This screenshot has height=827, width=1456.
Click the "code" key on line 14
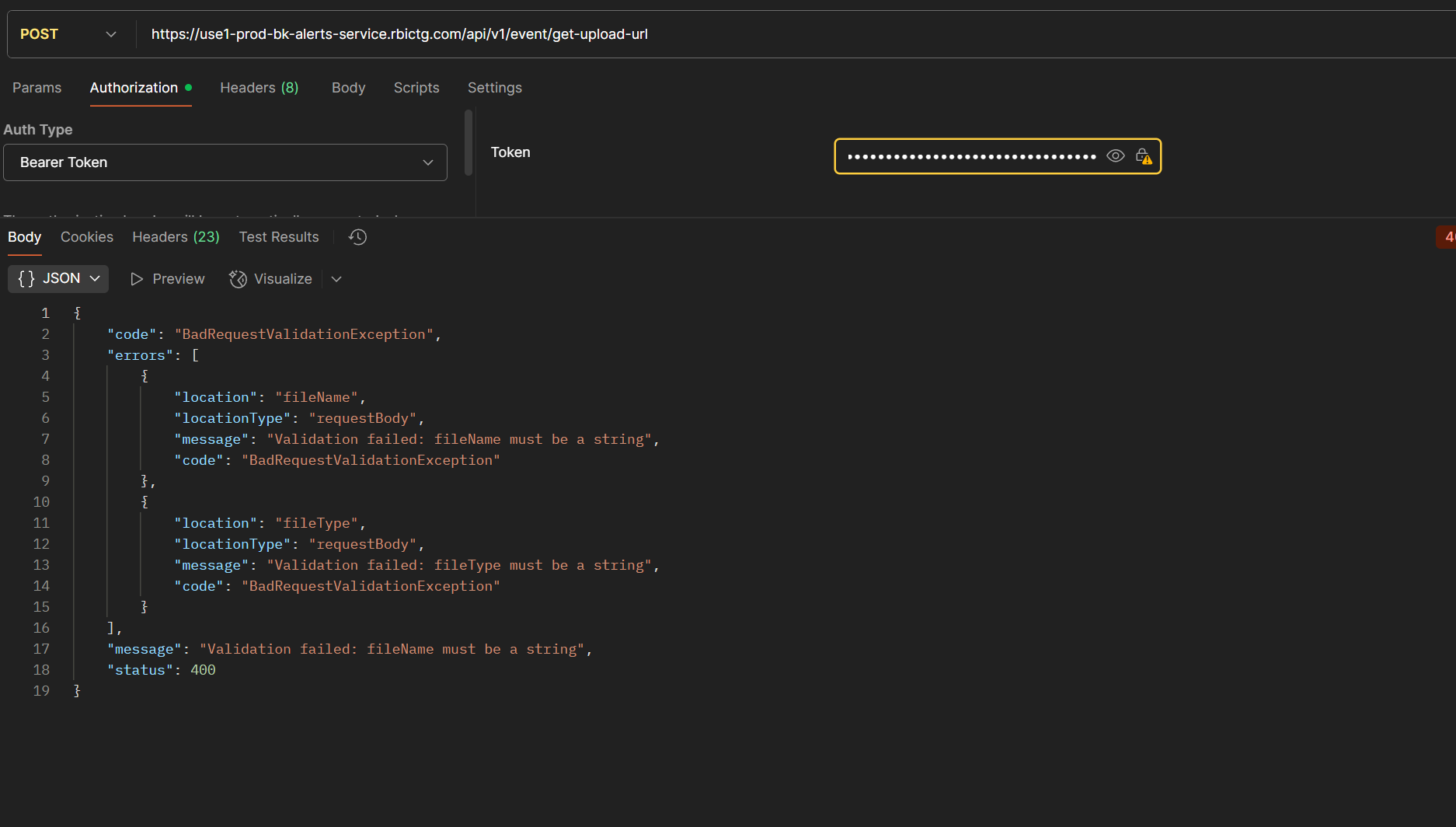199,586
